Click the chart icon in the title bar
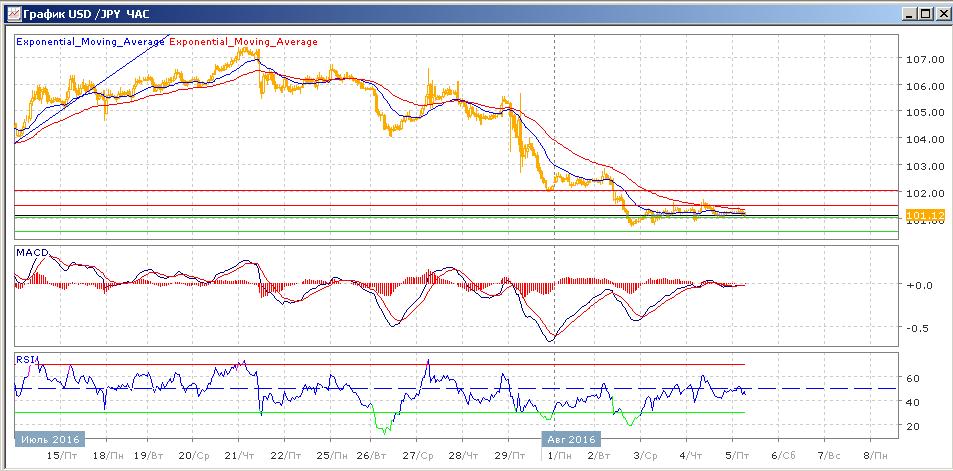Screen dimensions: 953x471 point(11,13)
